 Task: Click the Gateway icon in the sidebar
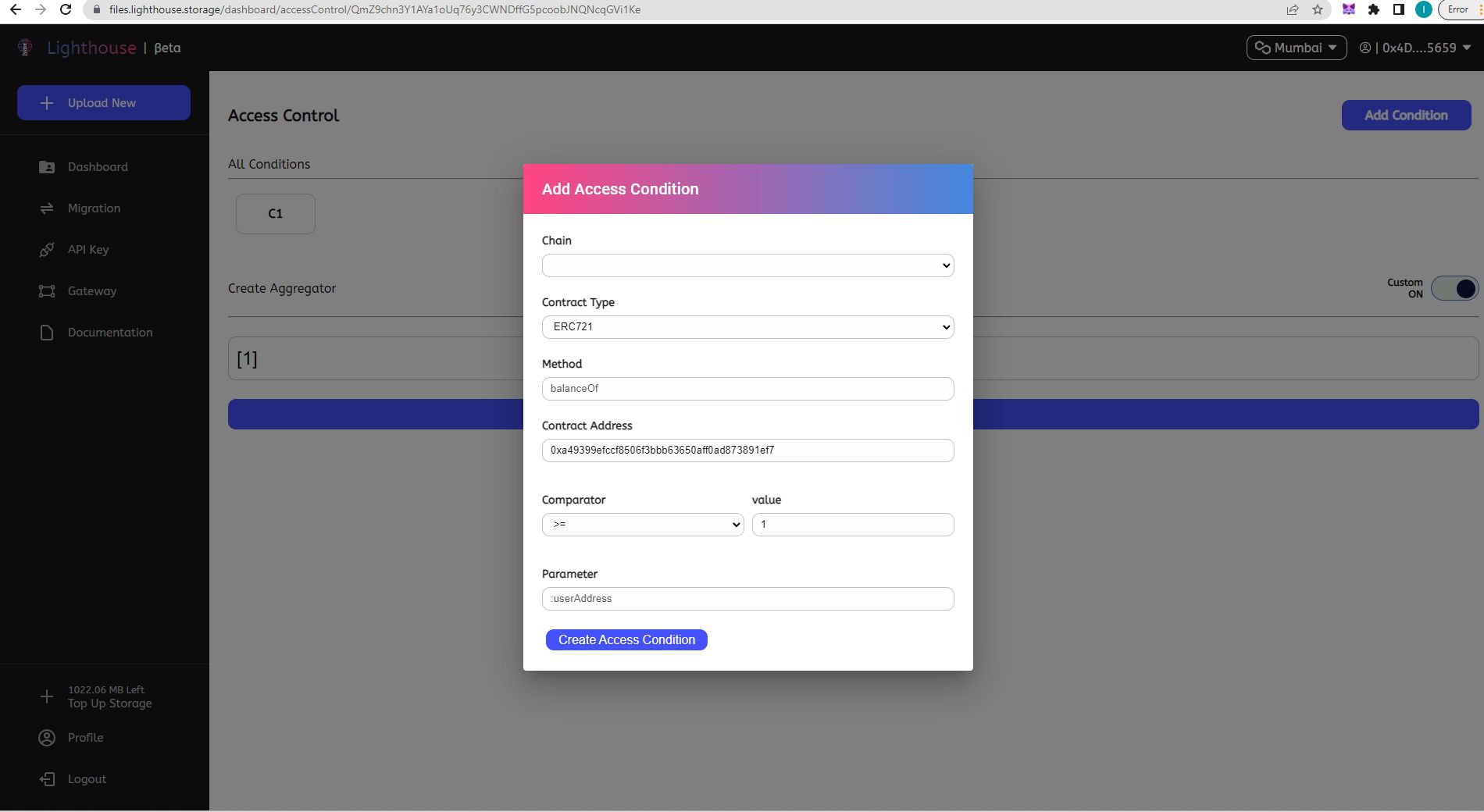tap(47, 291)
